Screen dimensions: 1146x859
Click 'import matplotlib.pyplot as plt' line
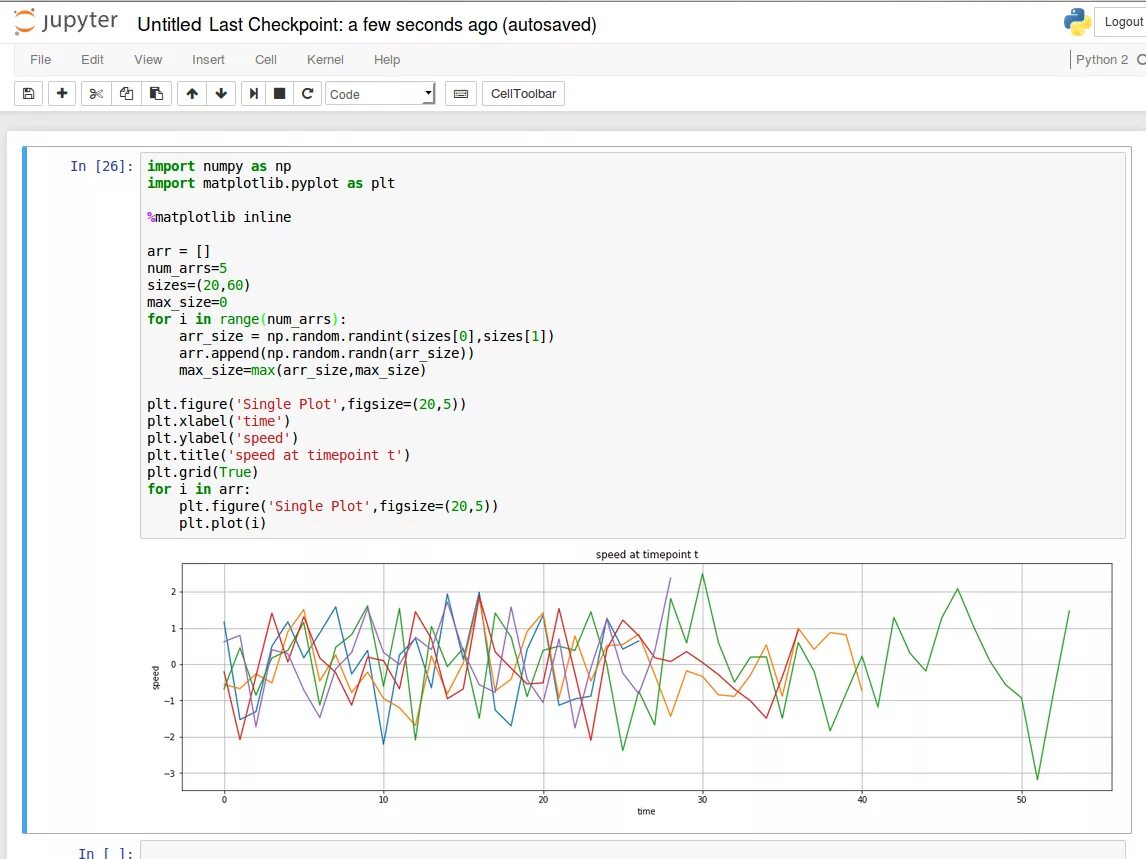pos(271,183)
